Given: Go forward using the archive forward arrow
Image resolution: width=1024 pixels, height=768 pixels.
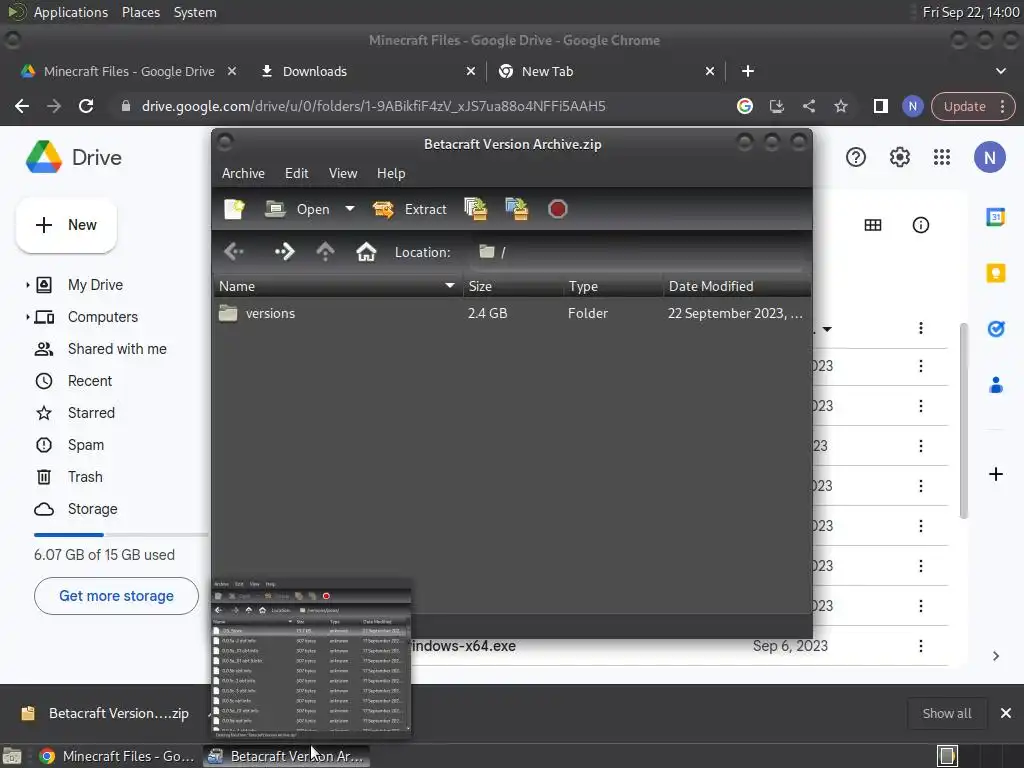Looking at the screenshot, I should [x=284, y=251].
